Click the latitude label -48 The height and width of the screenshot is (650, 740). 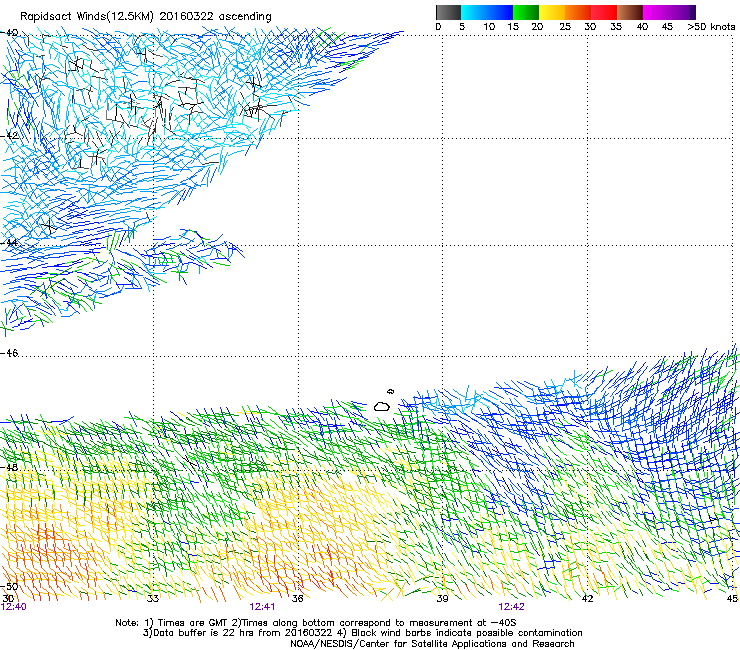click(x=9, y=467)
